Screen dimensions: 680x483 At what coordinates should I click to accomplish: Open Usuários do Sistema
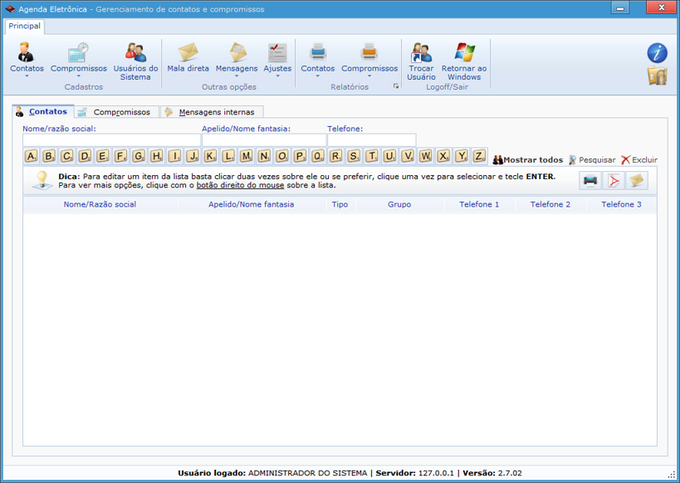(x=135, y=61)
